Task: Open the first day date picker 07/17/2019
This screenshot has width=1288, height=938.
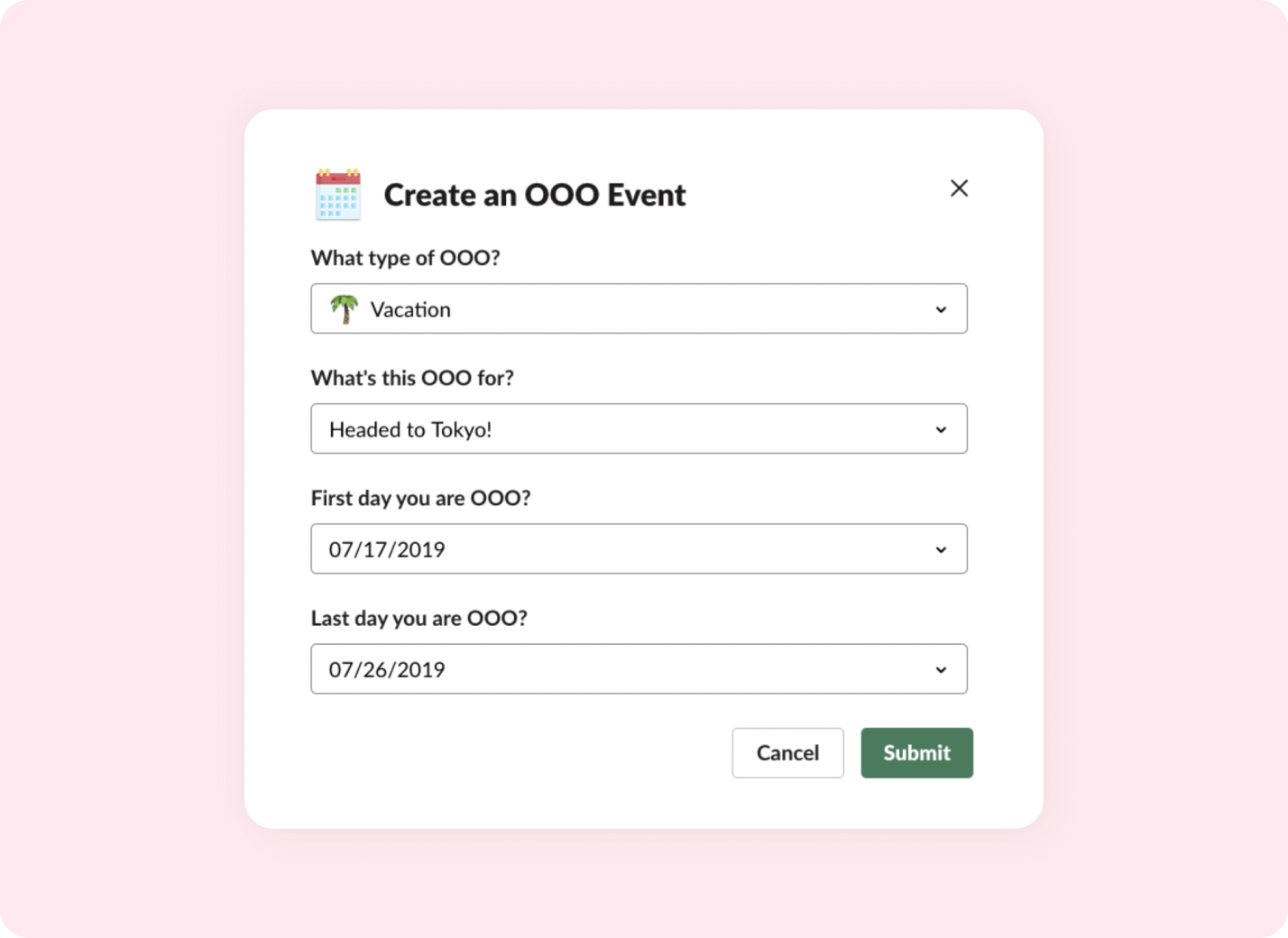Action: coord(639,548)
